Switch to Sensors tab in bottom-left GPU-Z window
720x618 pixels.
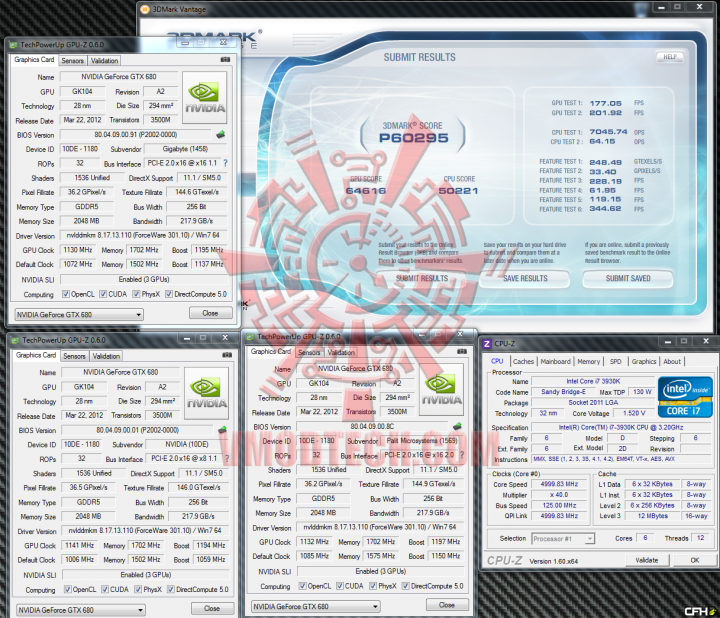tap(74, 356)
